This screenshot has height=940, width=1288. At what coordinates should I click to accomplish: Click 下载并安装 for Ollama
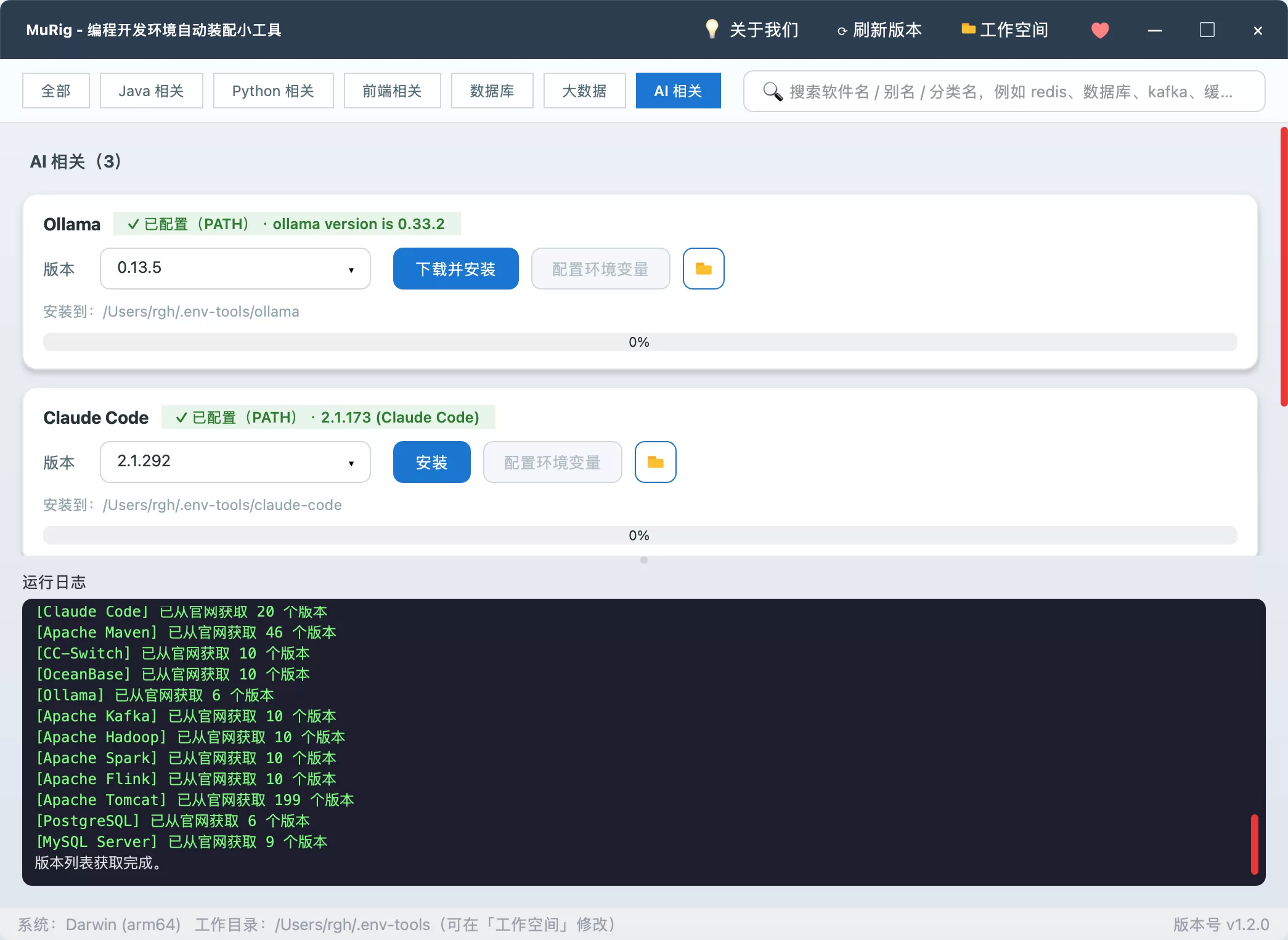point(455,269)
